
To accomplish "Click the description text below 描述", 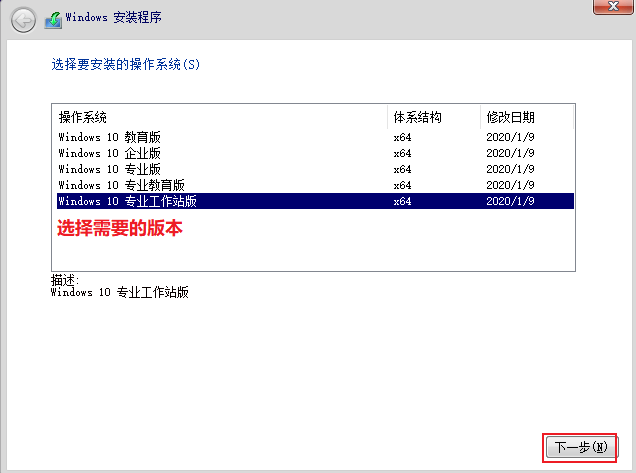I will [x=120, y=292].
